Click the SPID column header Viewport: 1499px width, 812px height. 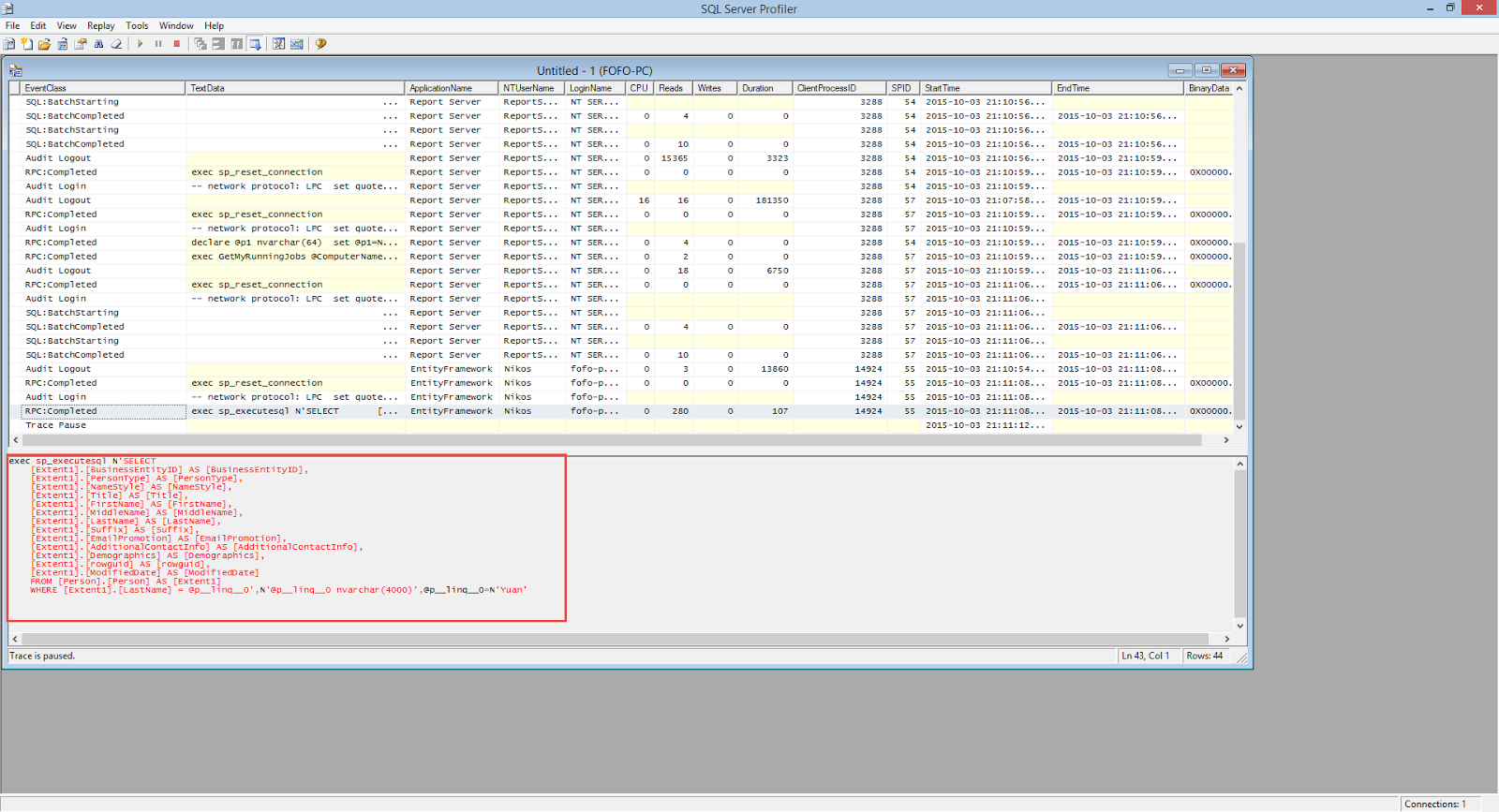pos(903,88)
